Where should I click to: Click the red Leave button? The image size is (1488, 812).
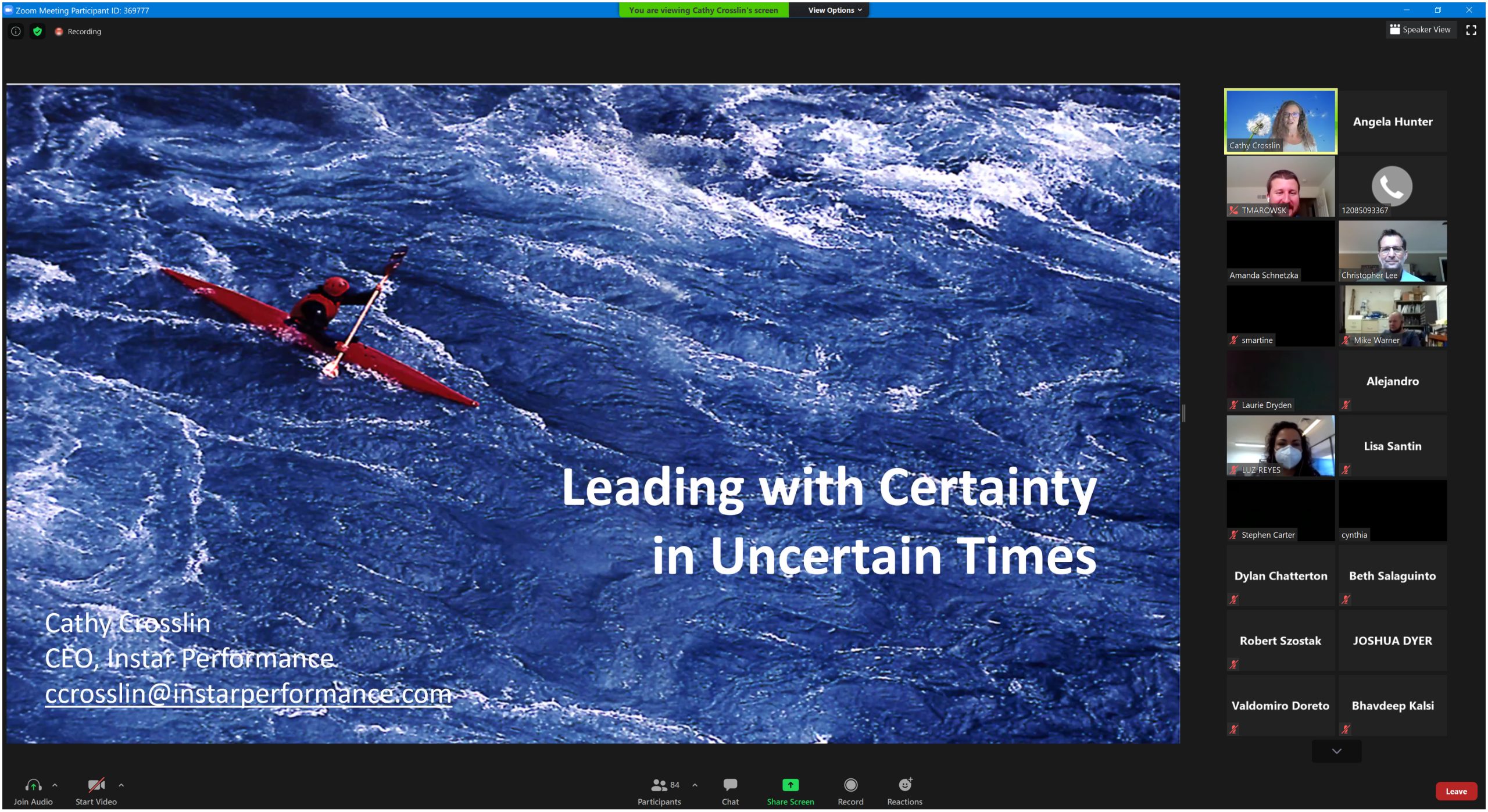[1455, 791]
